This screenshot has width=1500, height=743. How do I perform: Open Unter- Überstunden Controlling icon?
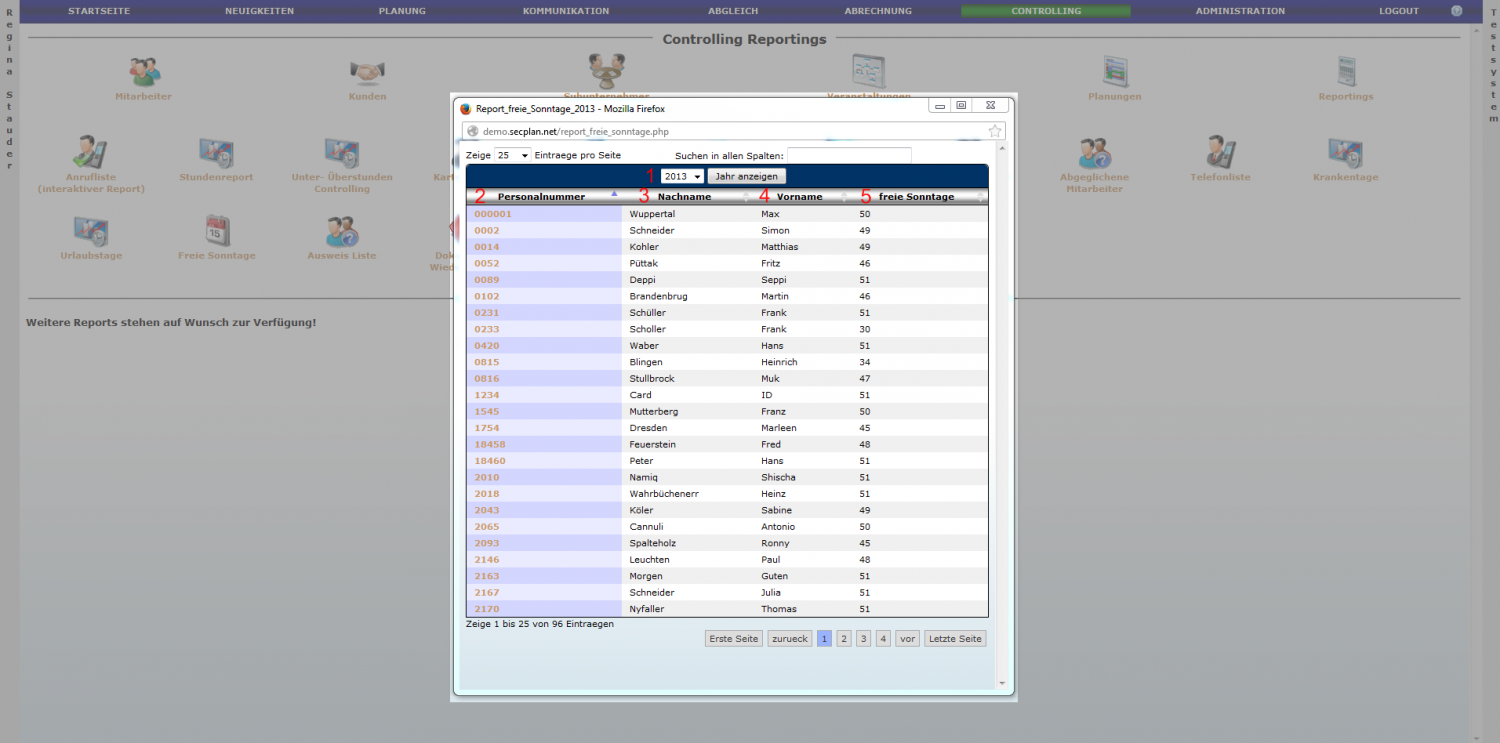tap(342, 152)
